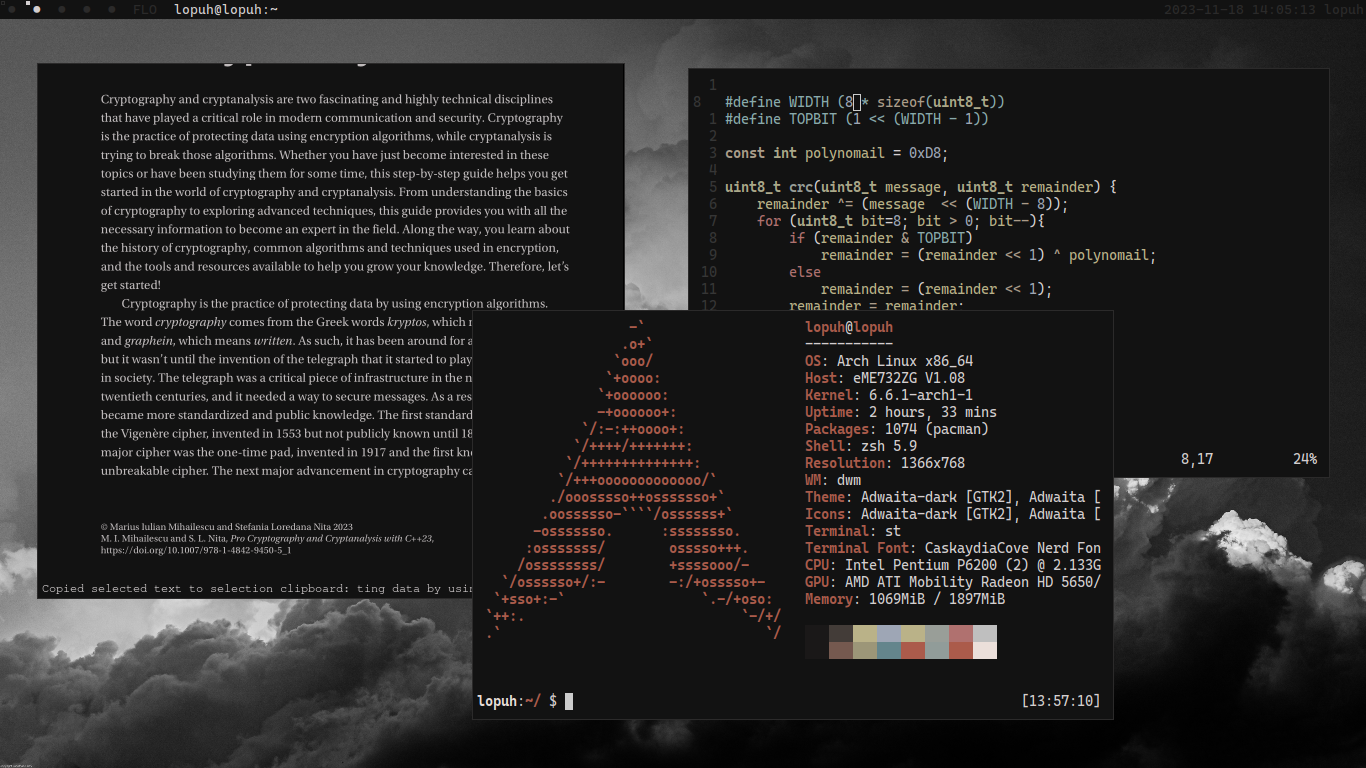
Task: Toggle the tiny client square on tag one
Action: click(3, 3)
